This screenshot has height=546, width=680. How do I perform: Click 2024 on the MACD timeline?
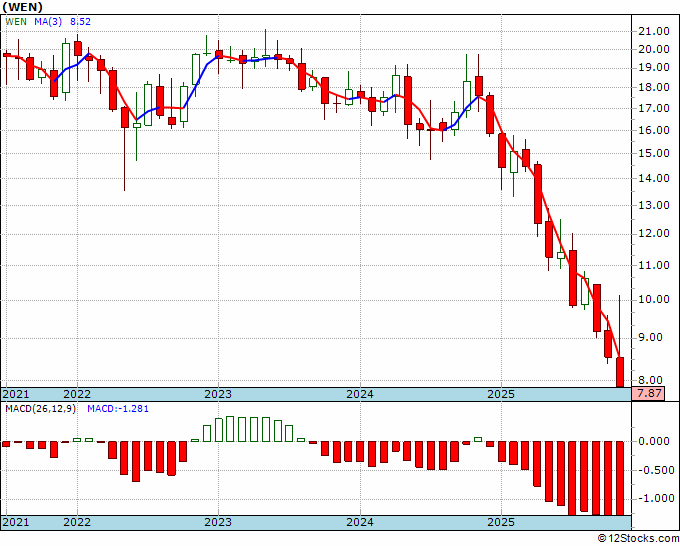pos(360,522)
